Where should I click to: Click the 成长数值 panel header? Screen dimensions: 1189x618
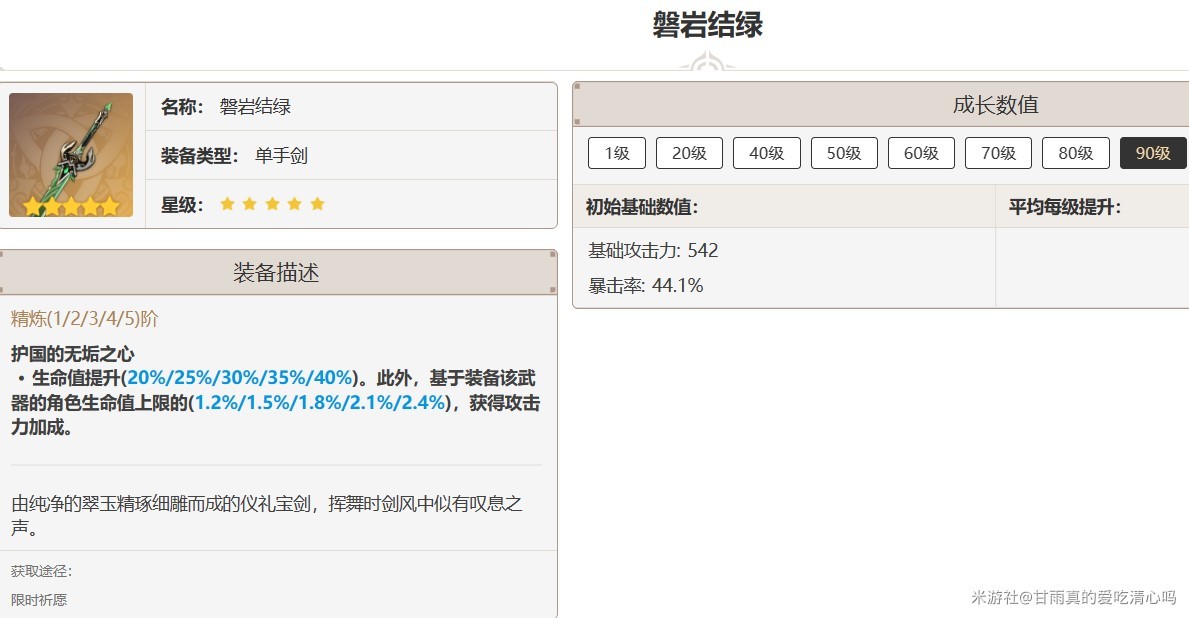[x=995, y=105]
